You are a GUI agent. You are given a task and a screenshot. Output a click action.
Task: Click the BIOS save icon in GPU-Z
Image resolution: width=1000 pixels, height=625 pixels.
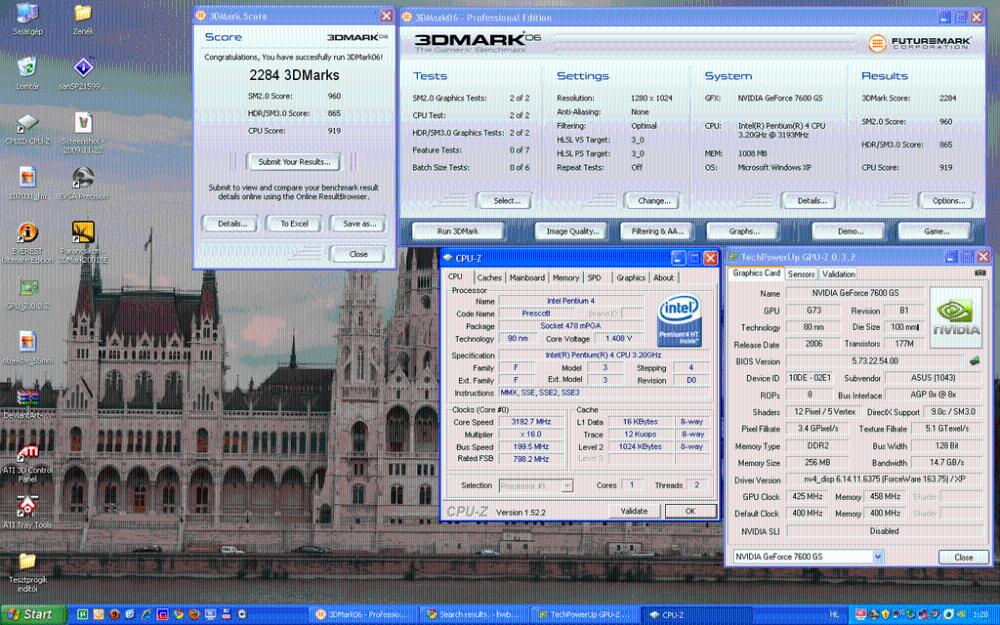[x=974, y=361]
